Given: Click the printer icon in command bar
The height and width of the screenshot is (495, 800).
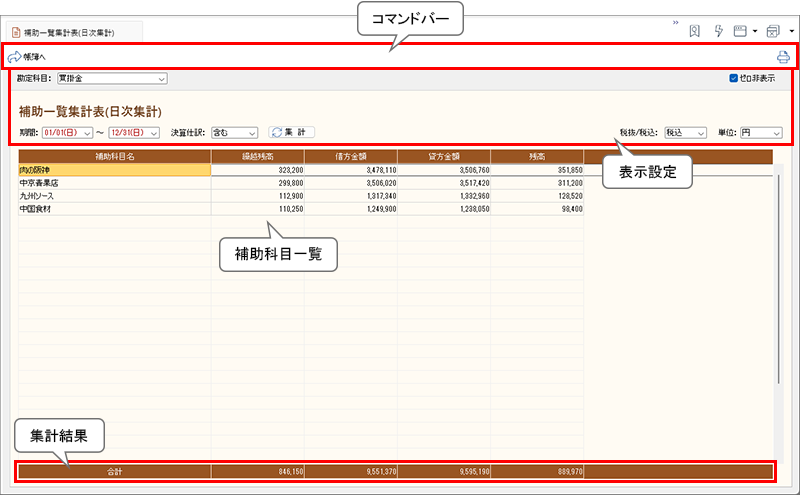Looking at the screenshot, I should 783,57.
